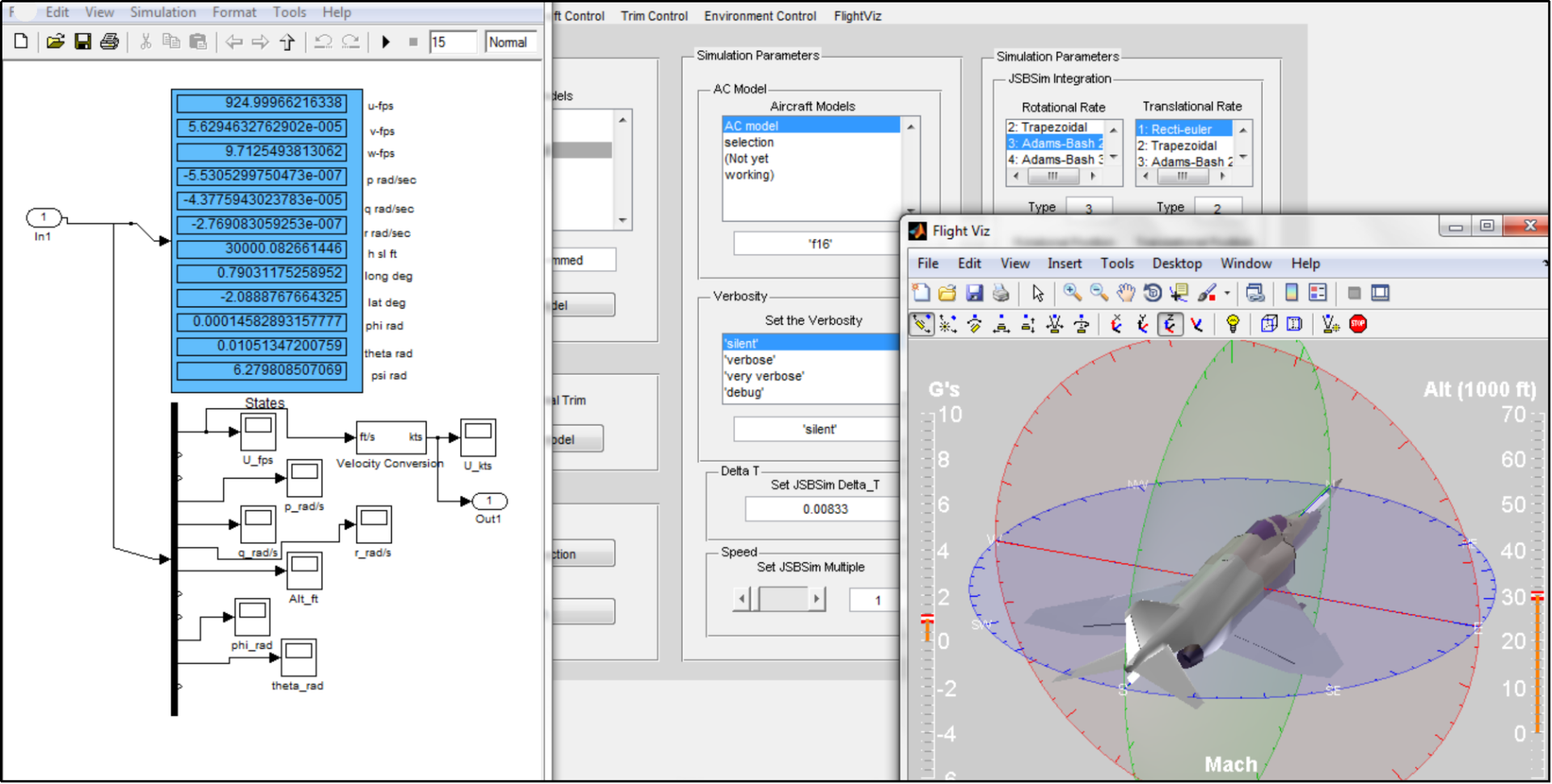1552x784 pixels.
Task: Click the Flight Viz new figure icon
Action: 921,293
